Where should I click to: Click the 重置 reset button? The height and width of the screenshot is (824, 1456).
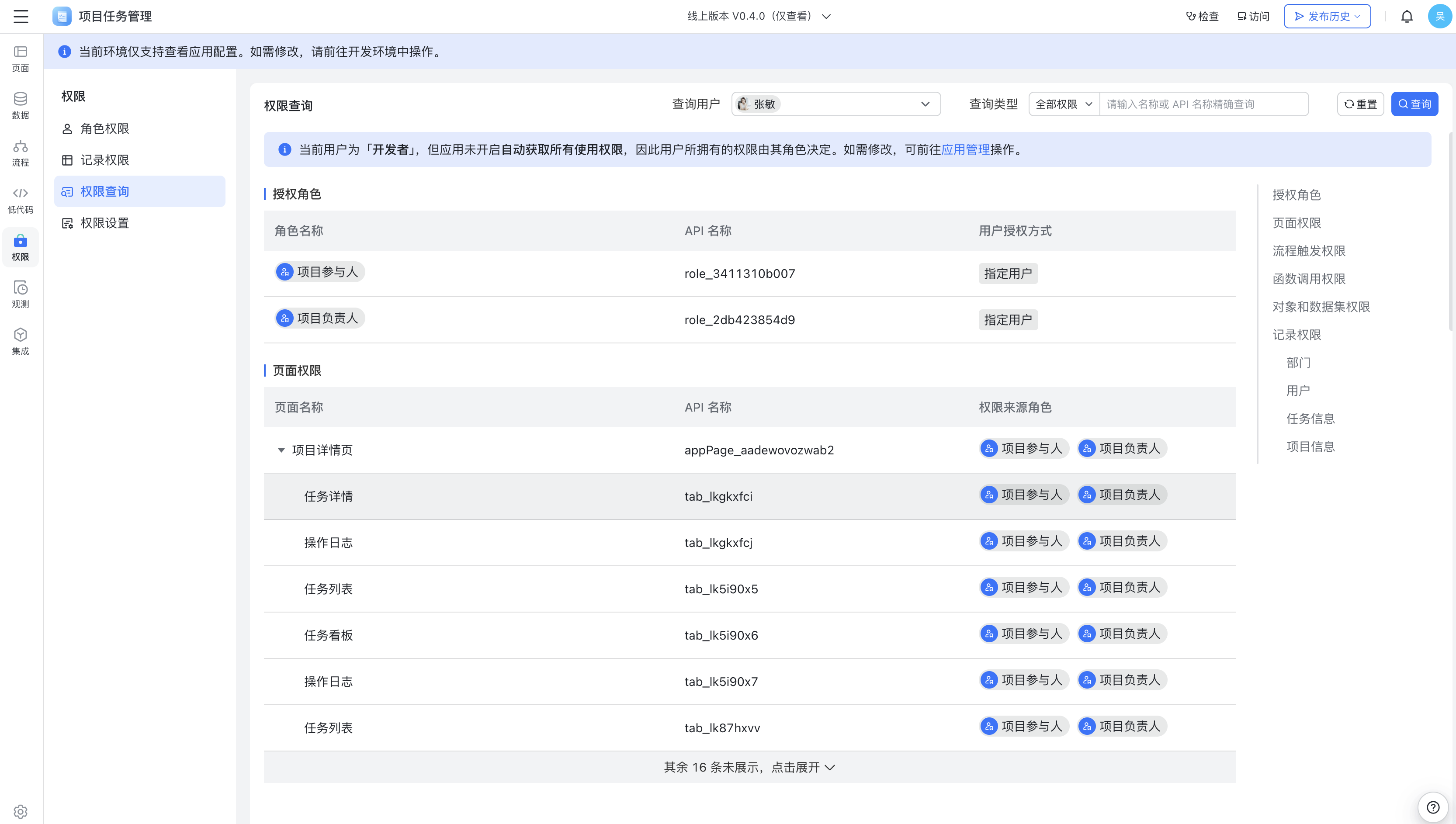click(x=1360, y=104)
